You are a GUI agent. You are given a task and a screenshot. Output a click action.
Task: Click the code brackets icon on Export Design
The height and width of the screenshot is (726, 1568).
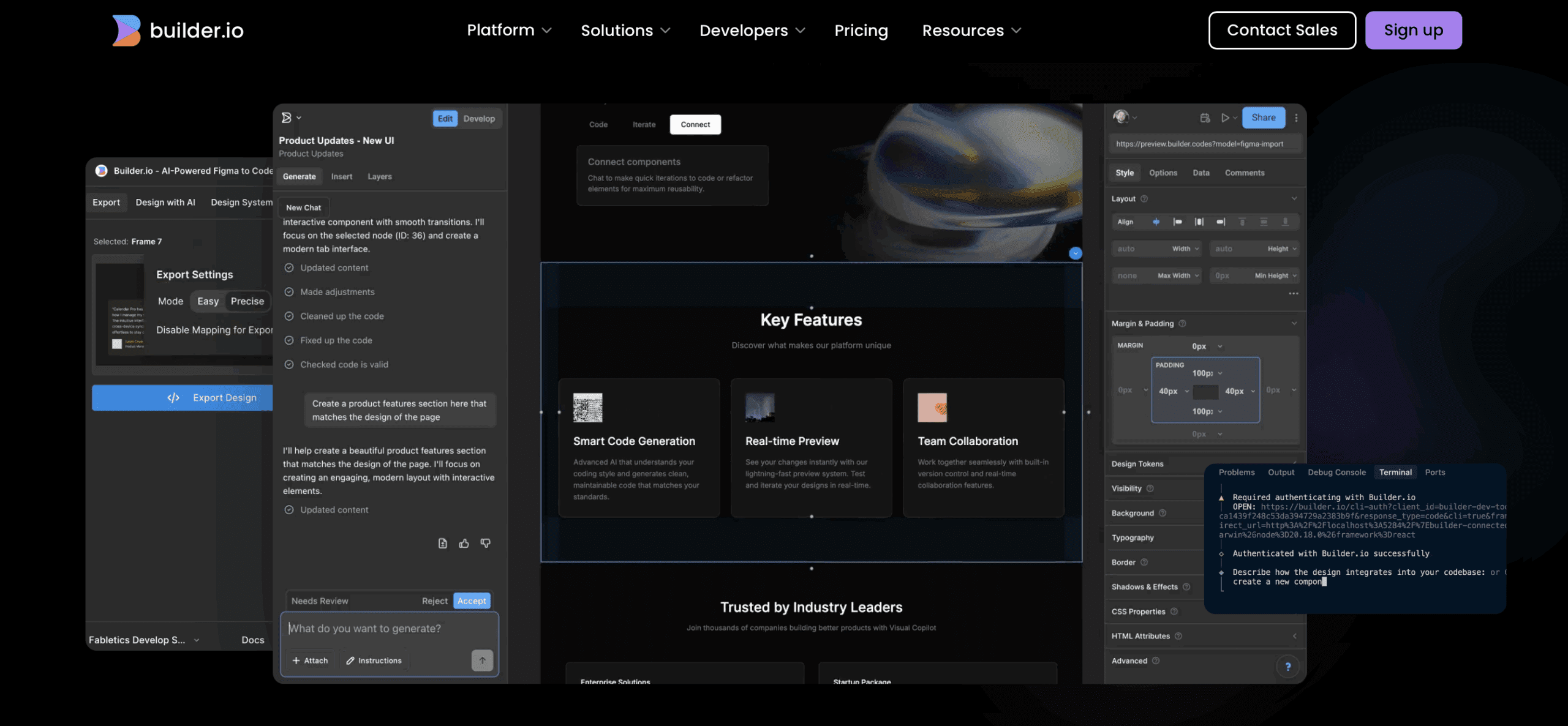[x=173, y=398]
